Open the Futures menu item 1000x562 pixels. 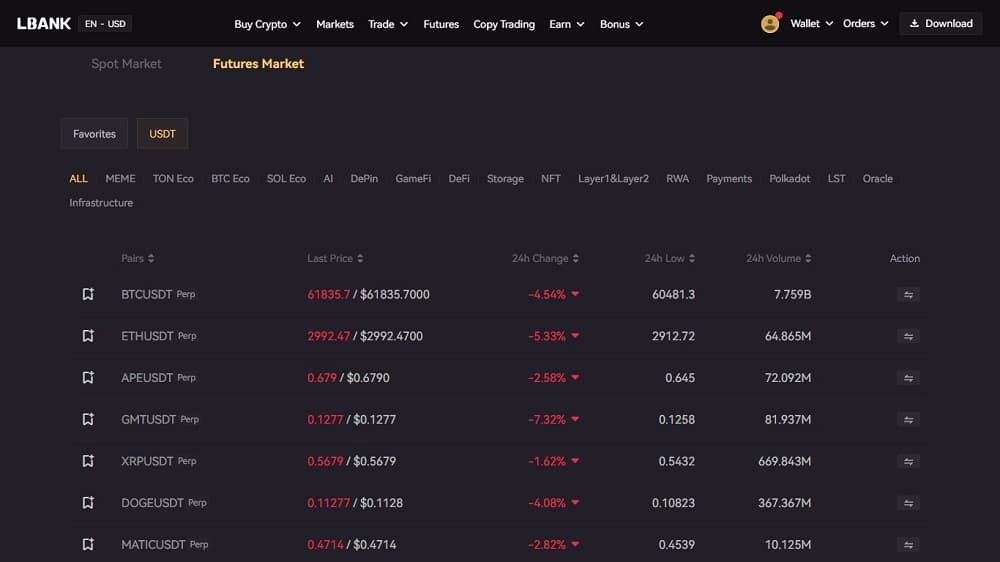[441, 24]
